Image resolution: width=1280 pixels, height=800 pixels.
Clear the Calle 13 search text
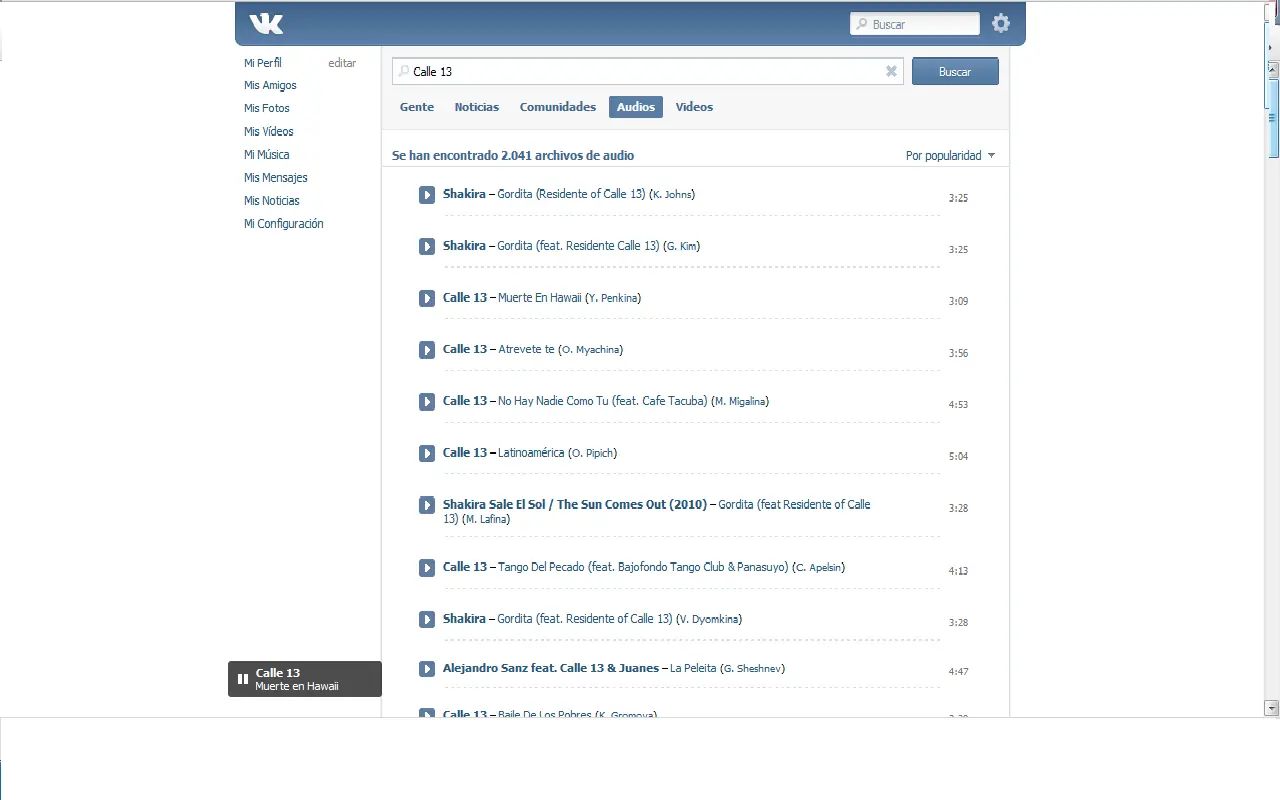[891, 71]
